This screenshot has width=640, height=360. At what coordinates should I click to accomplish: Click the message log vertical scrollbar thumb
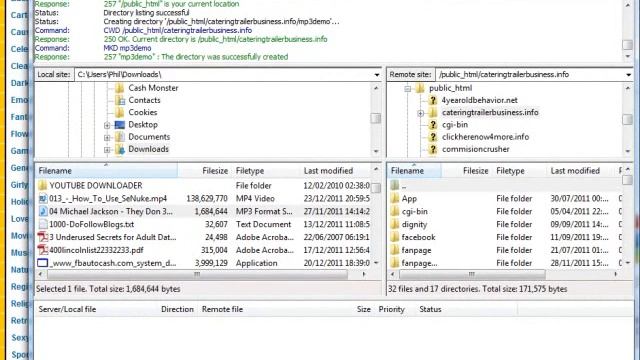[x=627, y=45]
